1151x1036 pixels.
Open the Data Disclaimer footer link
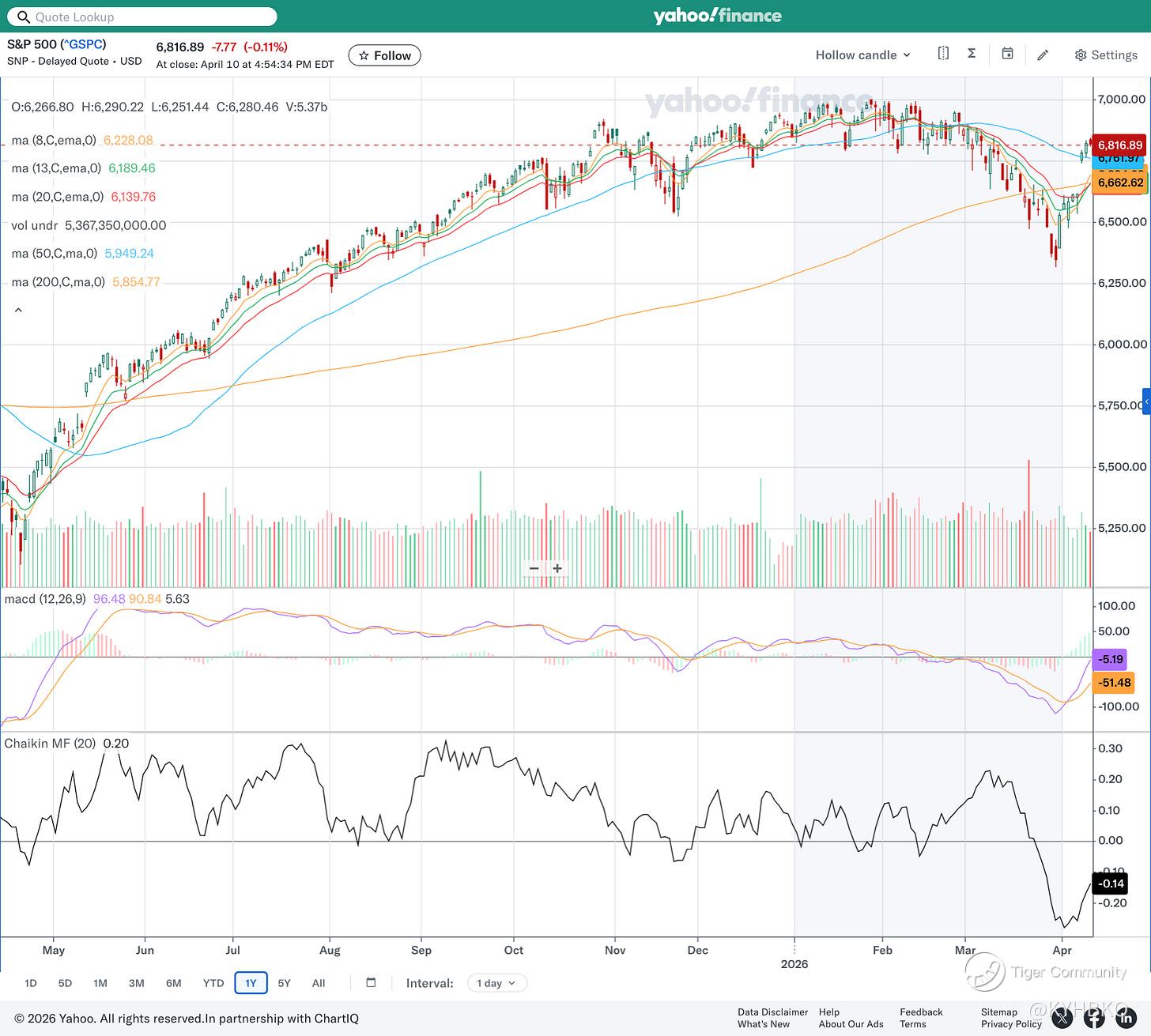tap(773, 1012)
